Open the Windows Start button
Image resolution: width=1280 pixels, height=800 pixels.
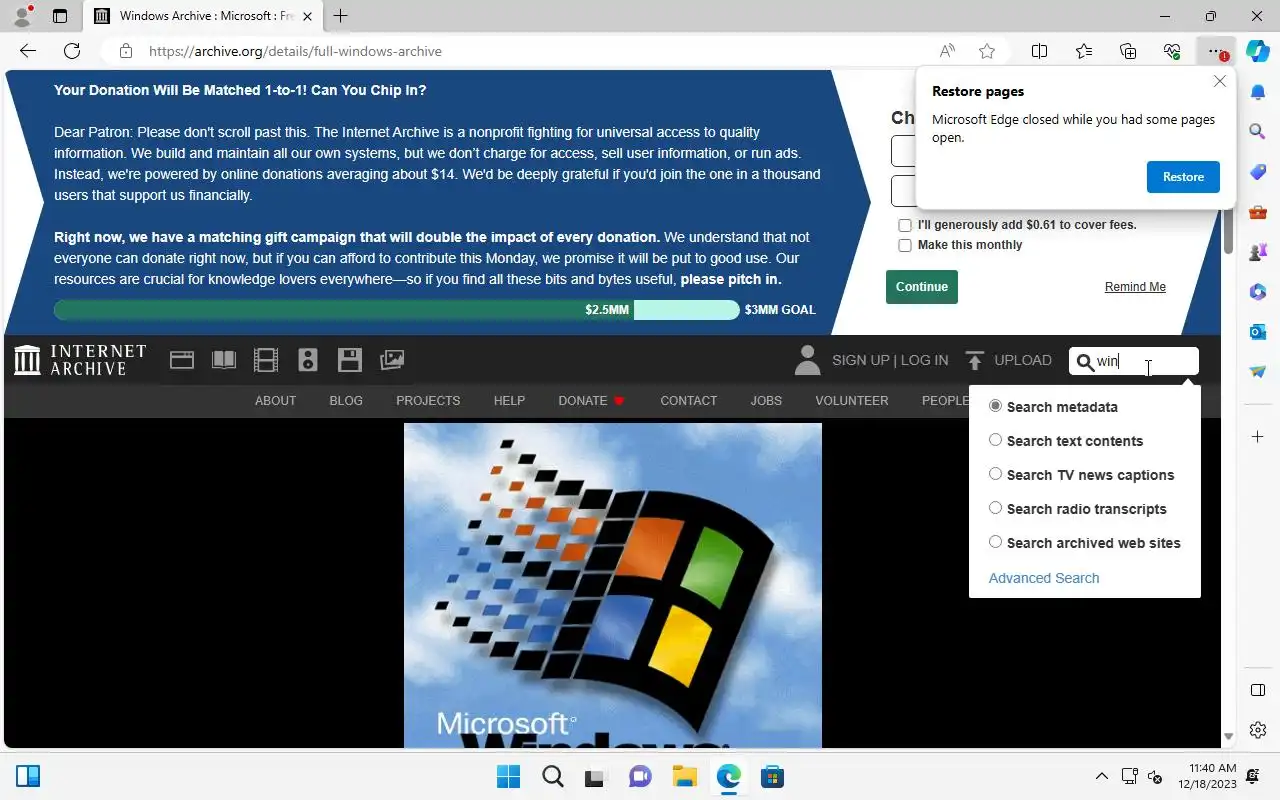click(x=508, y=776)
